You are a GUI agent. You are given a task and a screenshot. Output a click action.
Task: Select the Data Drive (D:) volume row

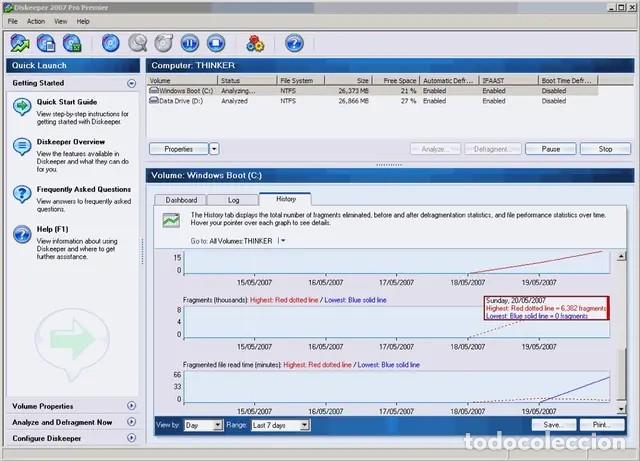pos(372,101)
